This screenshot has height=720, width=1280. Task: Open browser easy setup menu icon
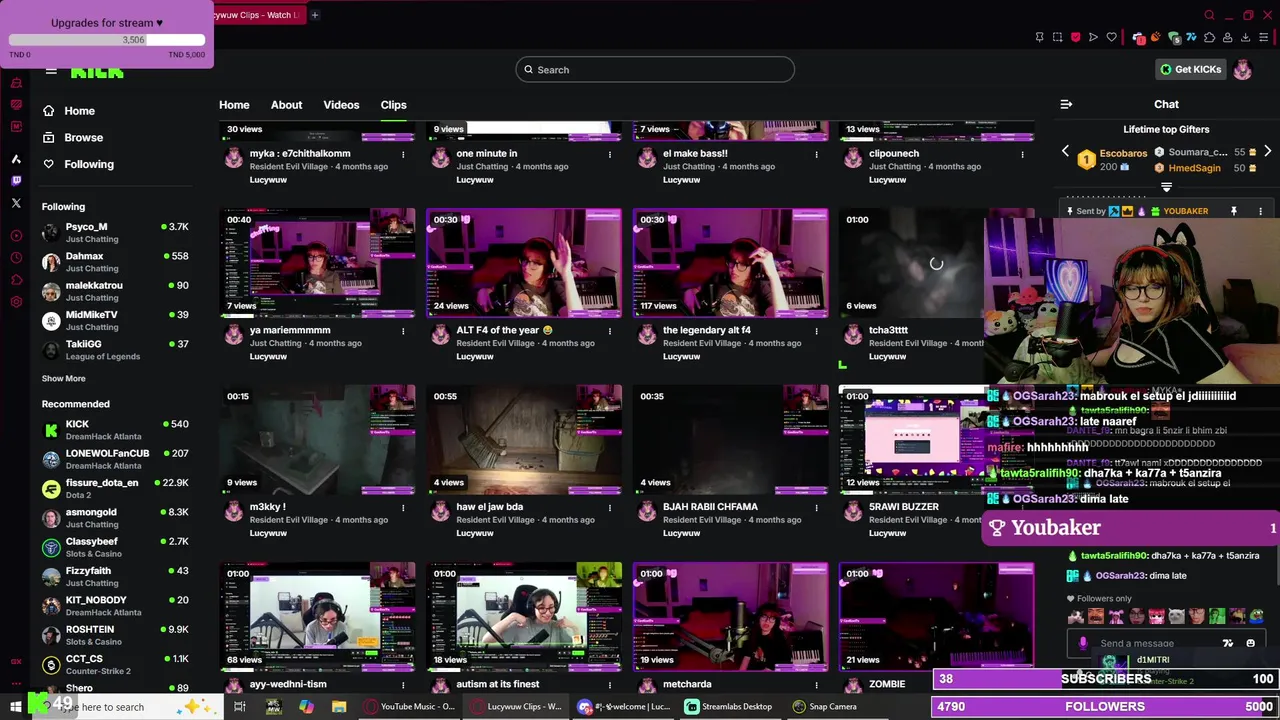(x=1265, y=38)
